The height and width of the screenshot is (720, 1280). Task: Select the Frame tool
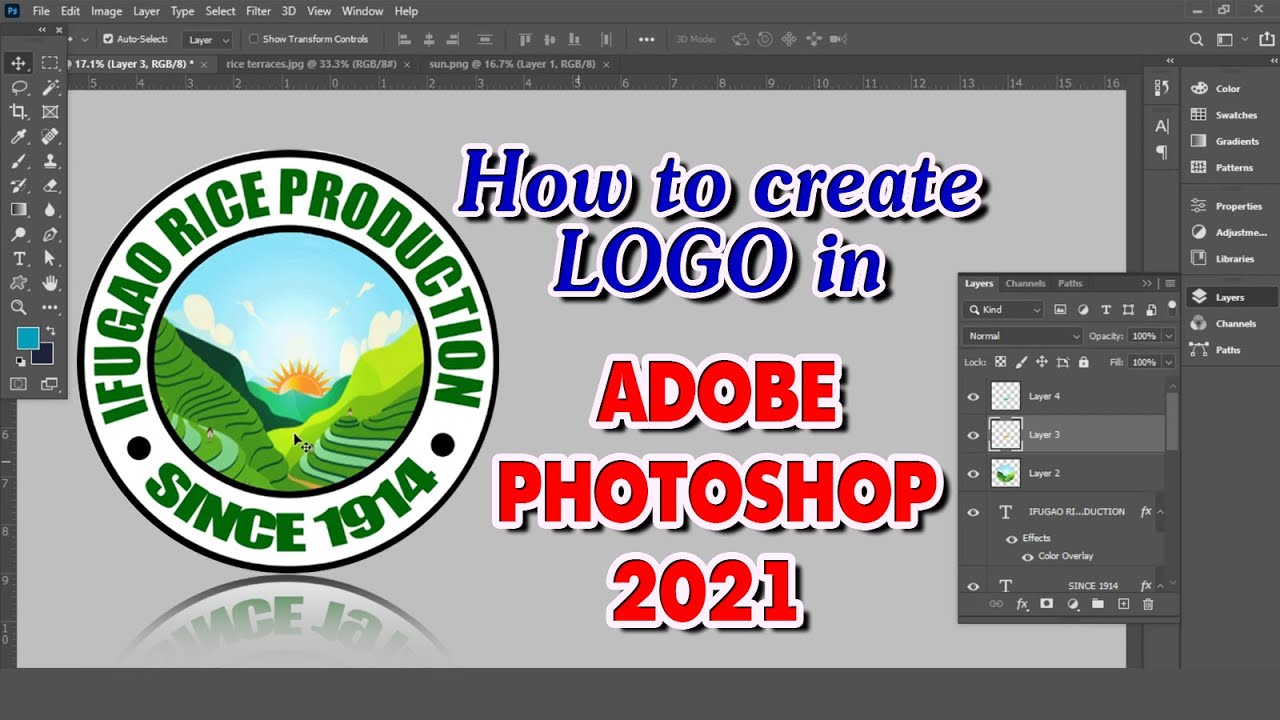[50, 112]
